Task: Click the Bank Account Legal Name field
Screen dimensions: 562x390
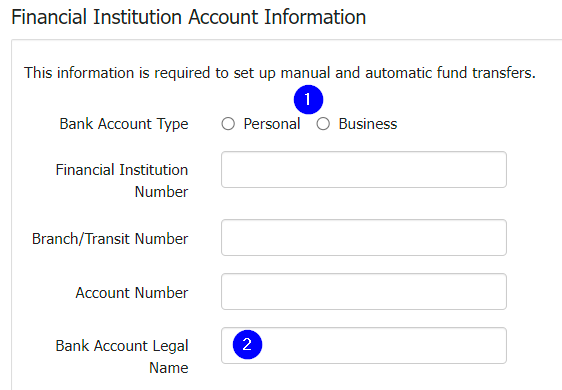Action: click(364, 346)
